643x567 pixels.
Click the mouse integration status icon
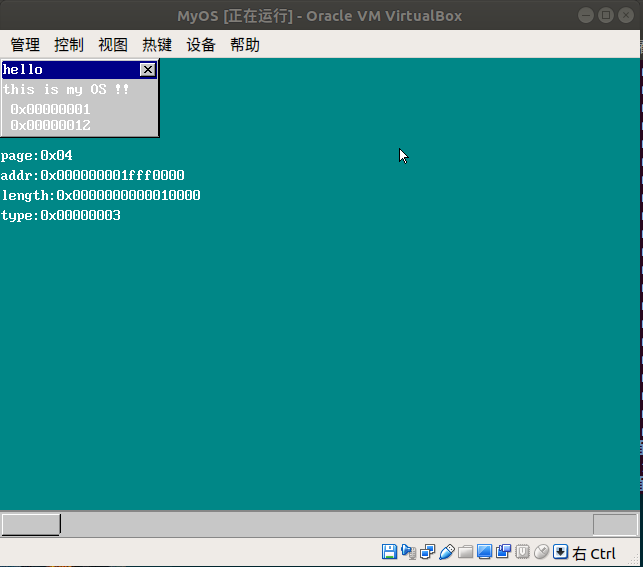click(541, 552)
